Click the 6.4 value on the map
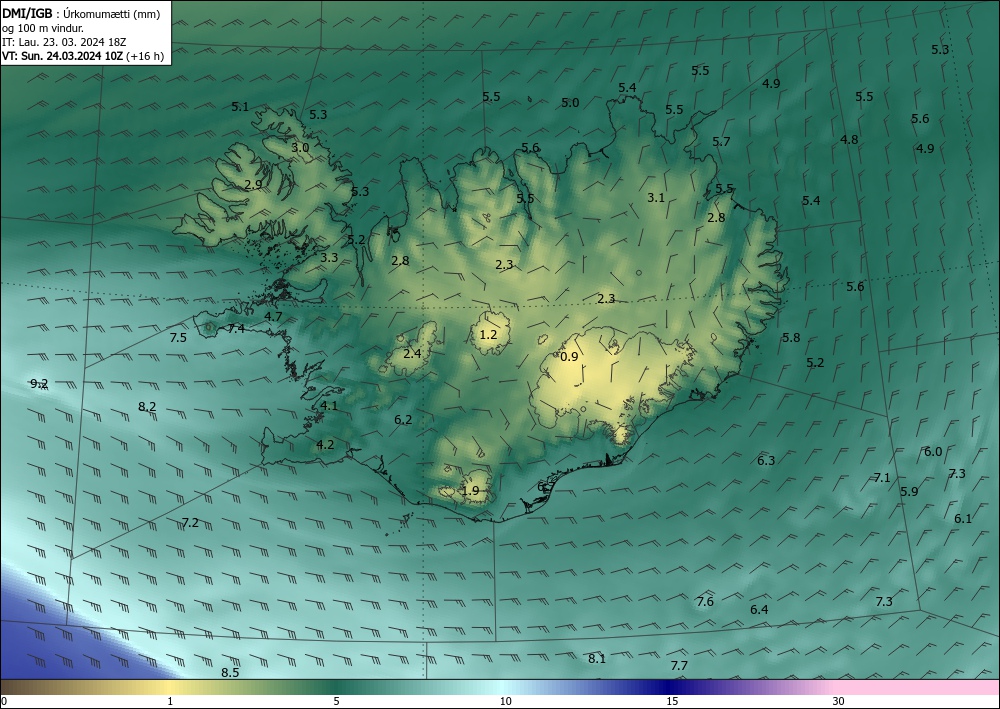 [x=759, y=610]
